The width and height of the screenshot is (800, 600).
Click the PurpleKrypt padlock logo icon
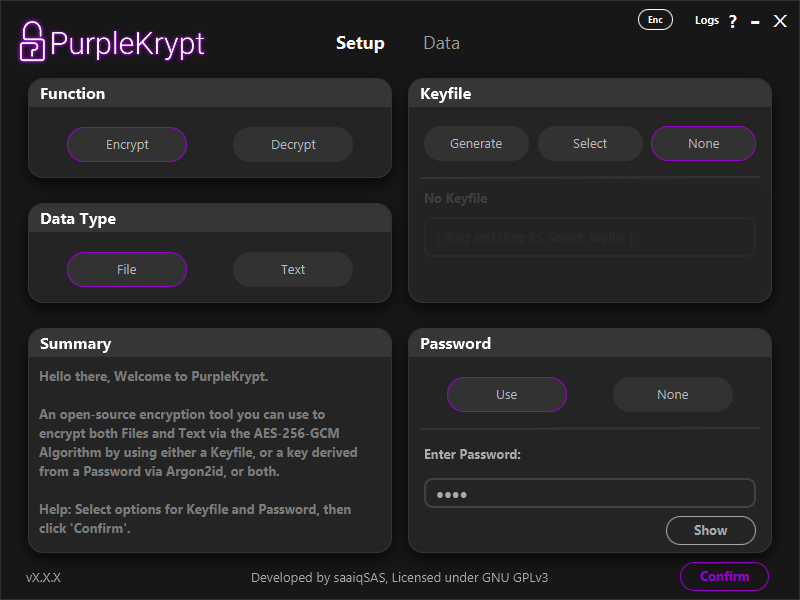pos(32,41)
